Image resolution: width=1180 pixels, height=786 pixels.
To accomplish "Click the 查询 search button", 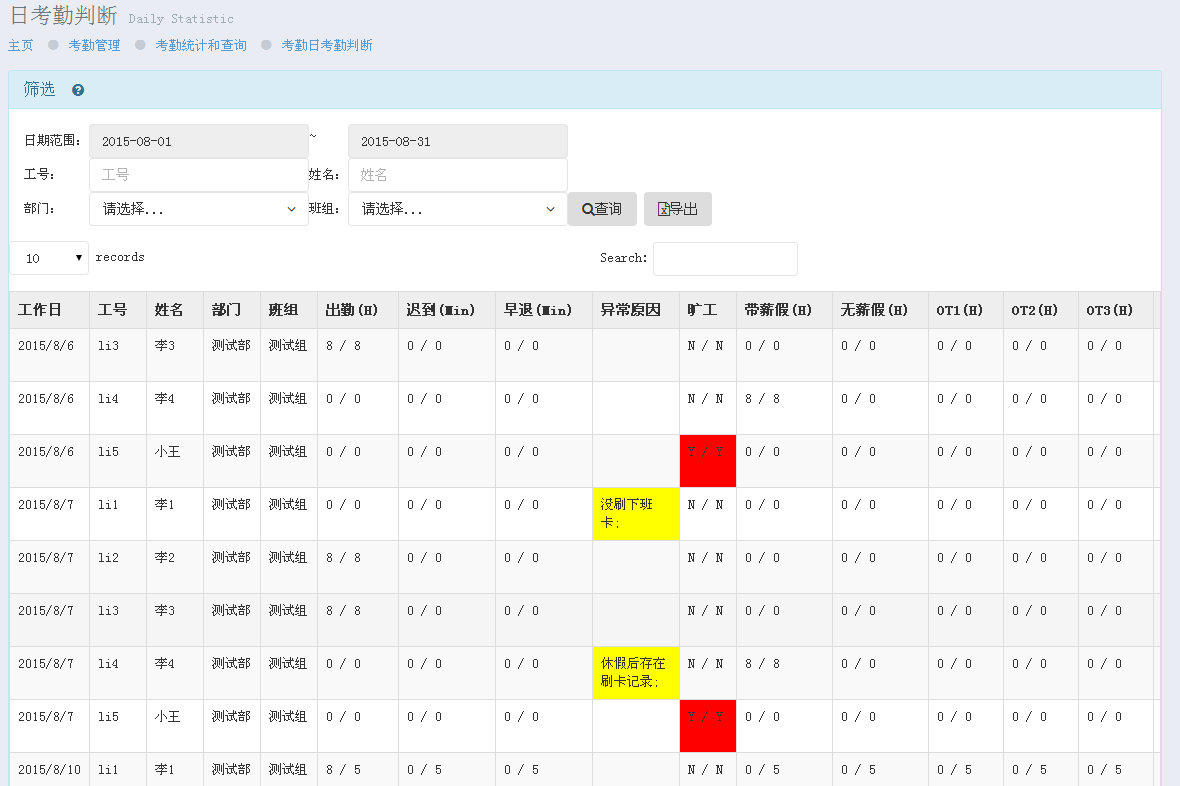I will click(x=602, y=209).
